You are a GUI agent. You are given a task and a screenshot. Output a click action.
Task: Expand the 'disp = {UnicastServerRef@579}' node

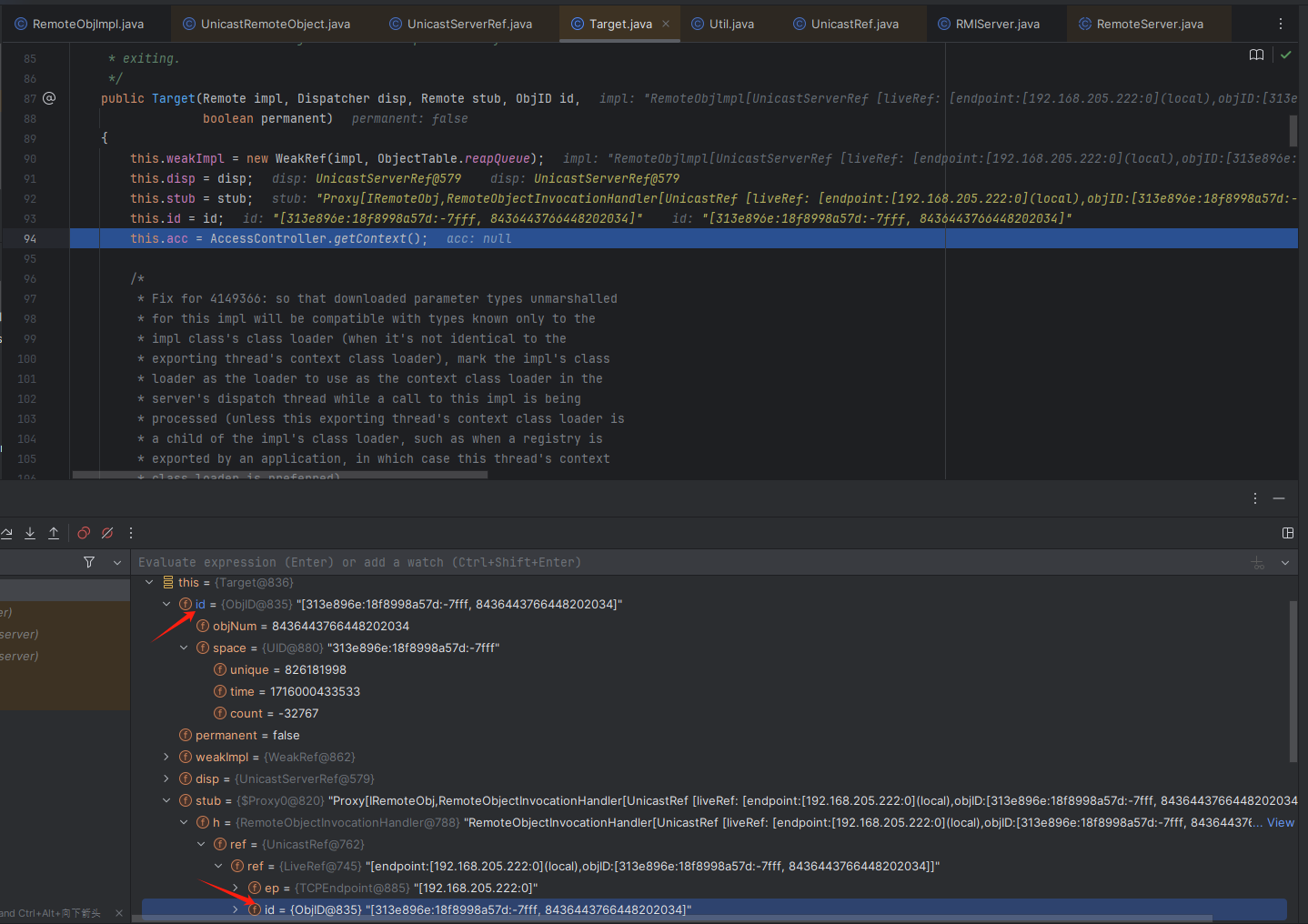coord(166,778)
